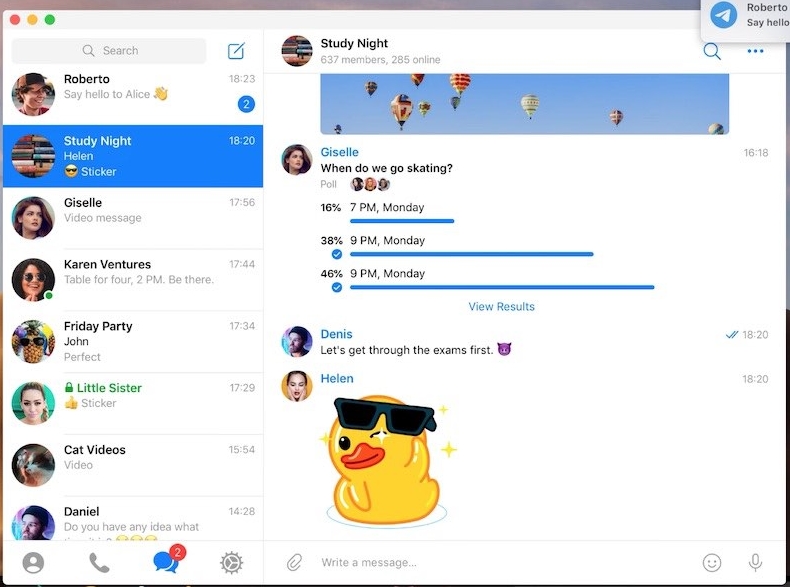Open the three-dot more options menu

pos(755,51)
